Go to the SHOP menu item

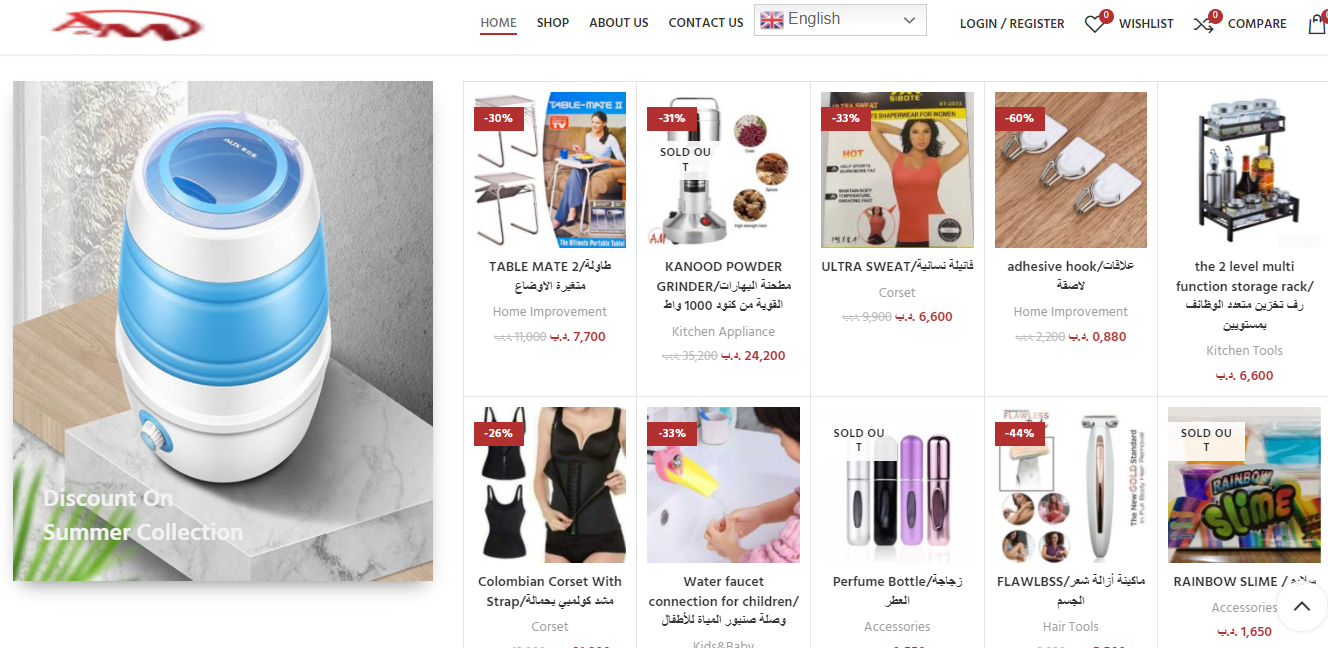553,23
